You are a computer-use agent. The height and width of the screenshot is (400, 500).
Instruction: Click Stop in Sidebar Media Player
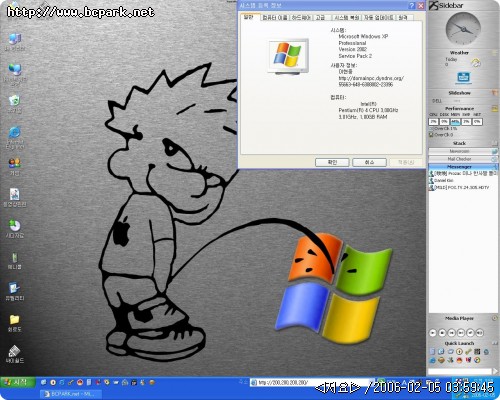tap(442, 333)
